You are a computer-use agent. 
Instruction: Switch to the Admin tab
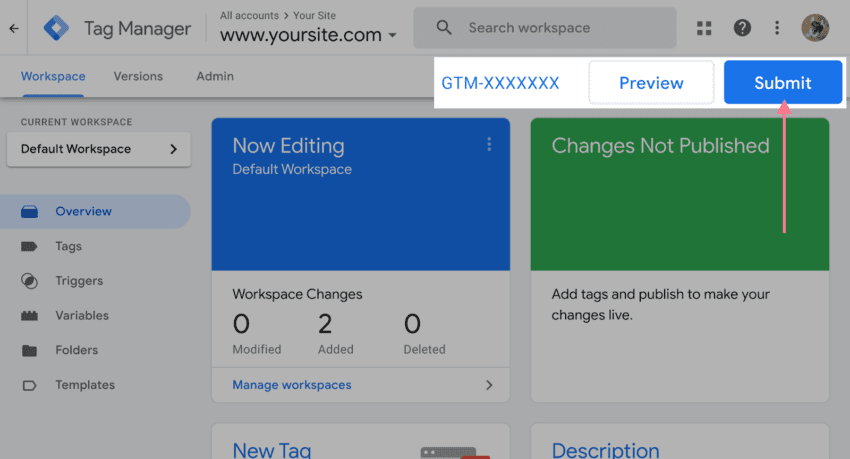coord(215,76)
